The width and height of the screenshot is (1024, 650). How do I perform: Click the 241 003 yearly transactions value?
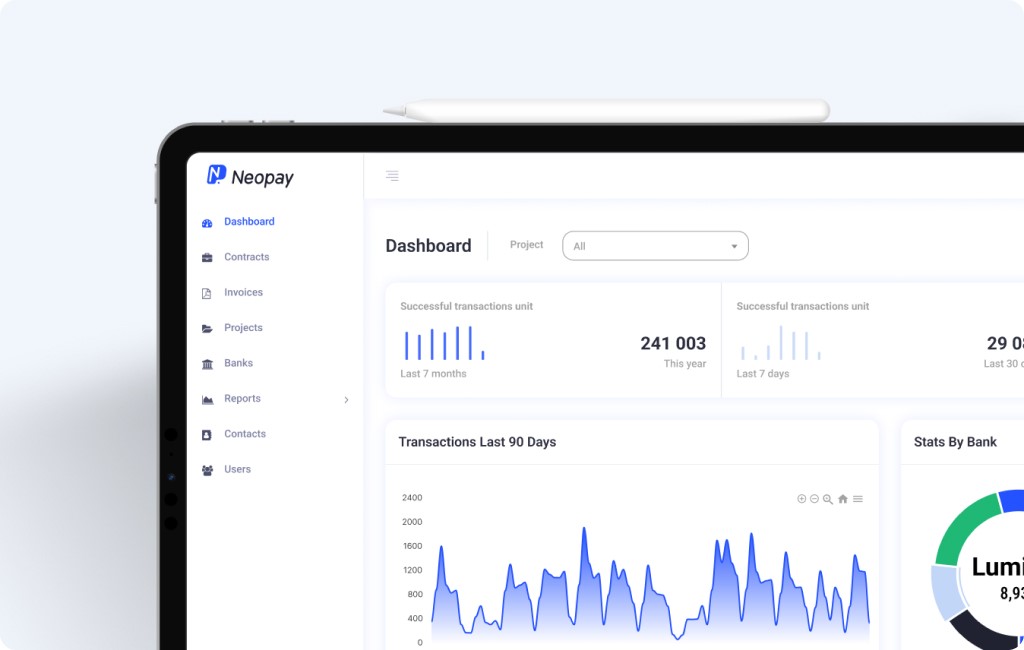(673, 343)
